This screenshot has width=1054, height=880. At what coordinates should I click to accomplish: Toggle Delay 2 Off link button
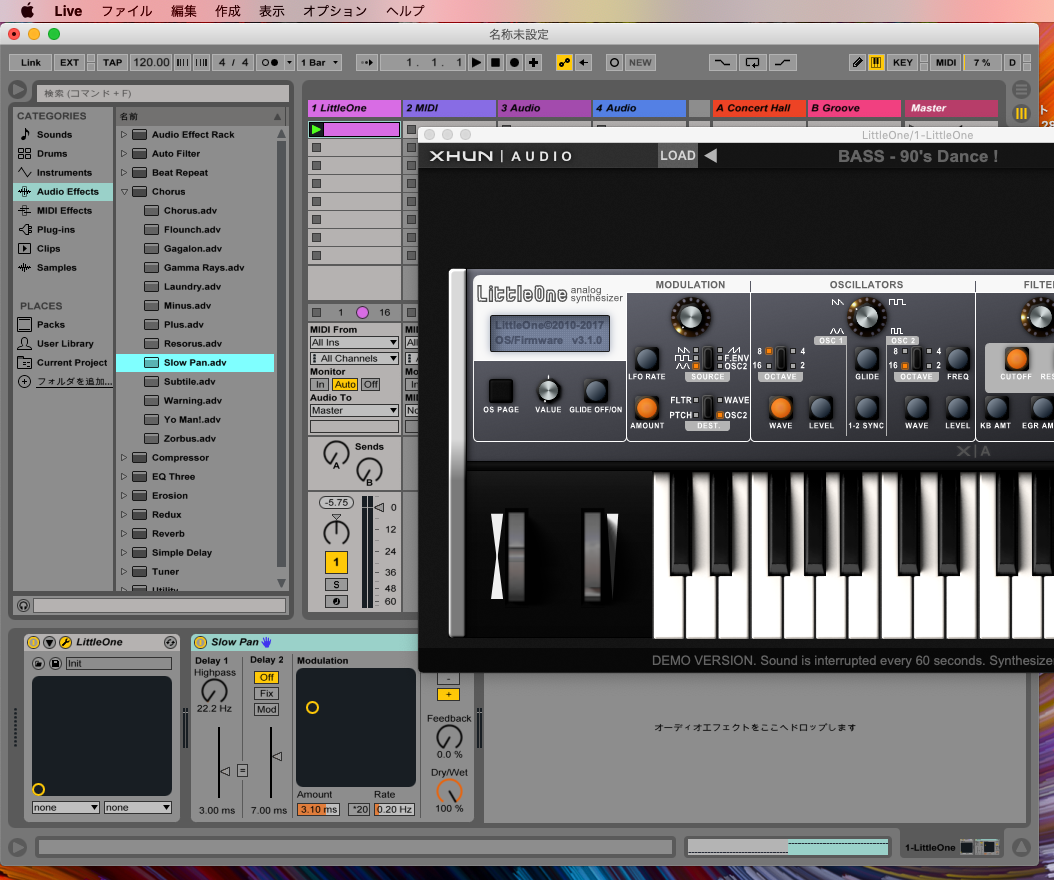[x=267, y=678]
